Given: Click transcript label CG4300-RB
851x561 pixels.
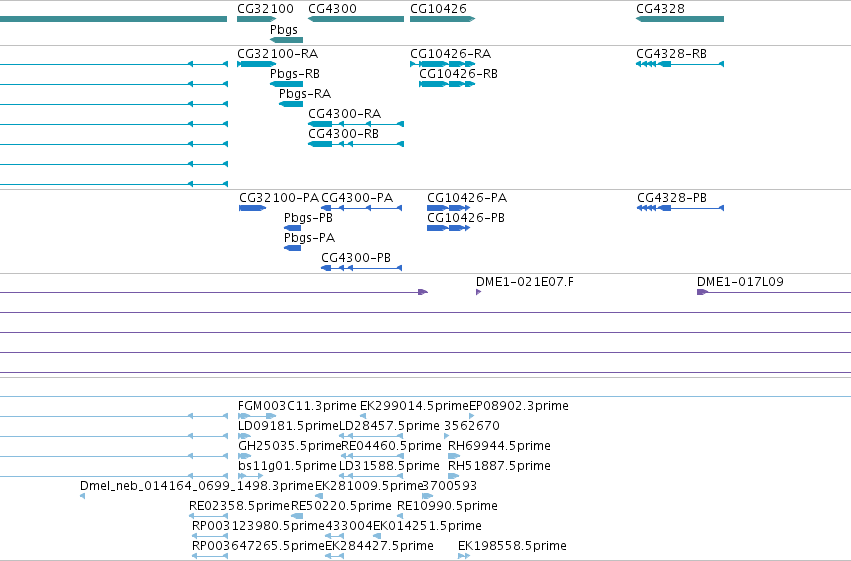Looking at the screenshot, I should 344,134.
